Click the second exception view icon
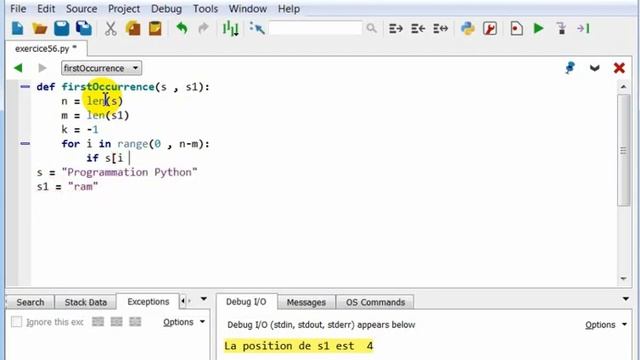Screen dimensions: 640x360 117,322
